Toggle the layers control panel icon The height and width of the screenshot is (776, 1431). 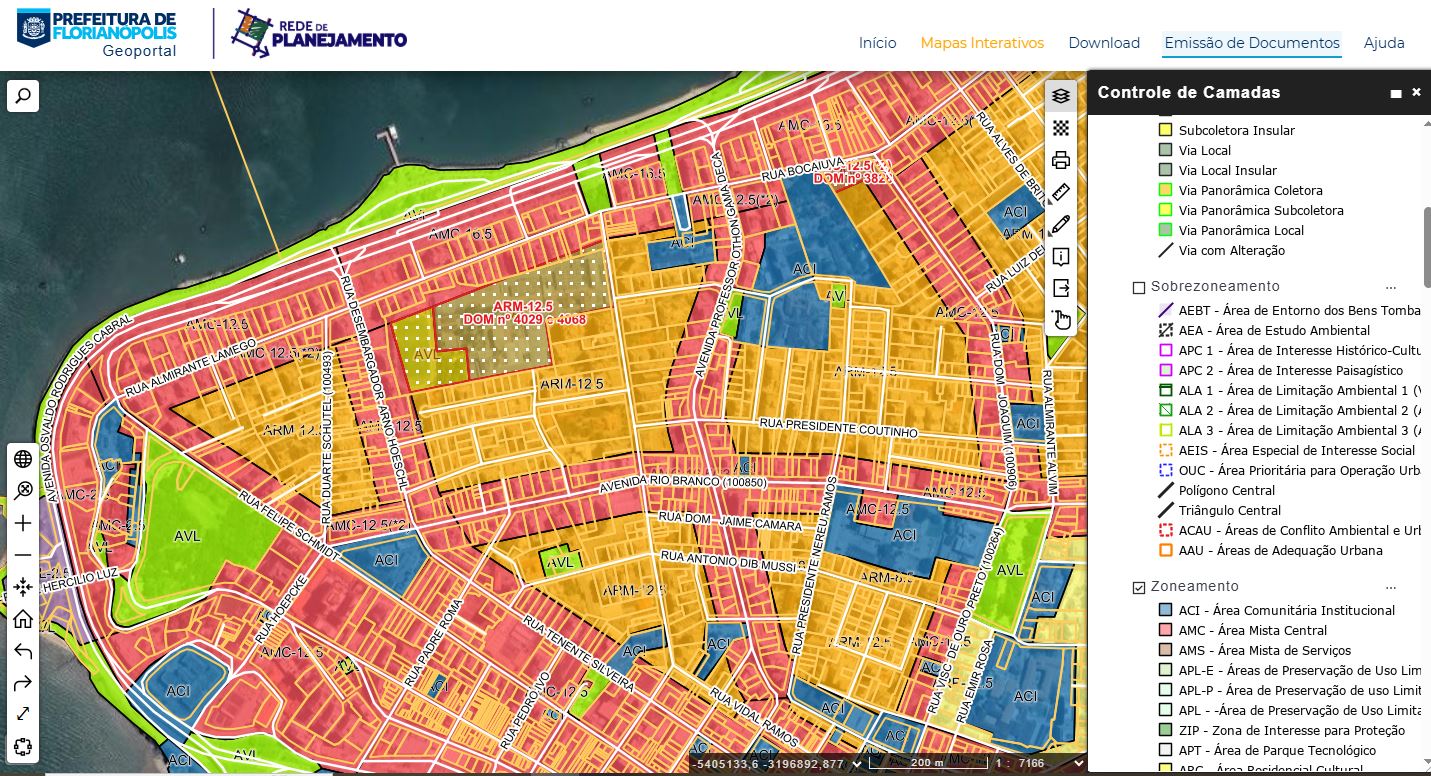[x=1061, y=96]
